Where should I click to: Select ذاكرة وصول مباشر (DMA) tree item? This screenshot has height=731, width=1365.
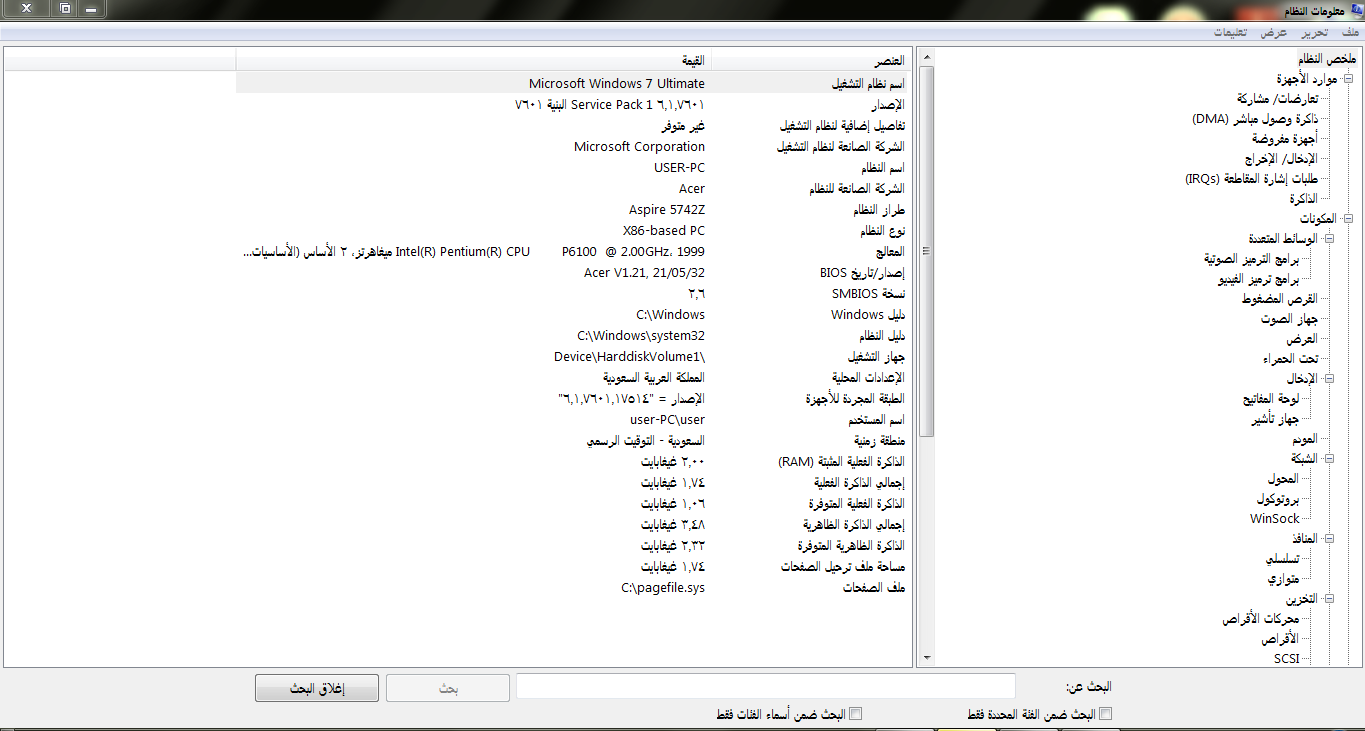(x=1255, y=119)
